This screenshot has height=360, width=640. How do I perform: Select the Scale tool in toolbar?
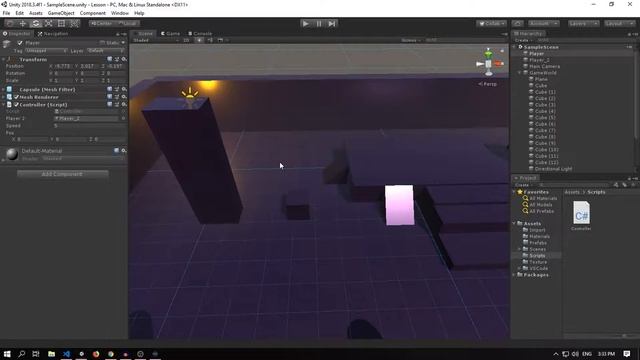point(49,24)
